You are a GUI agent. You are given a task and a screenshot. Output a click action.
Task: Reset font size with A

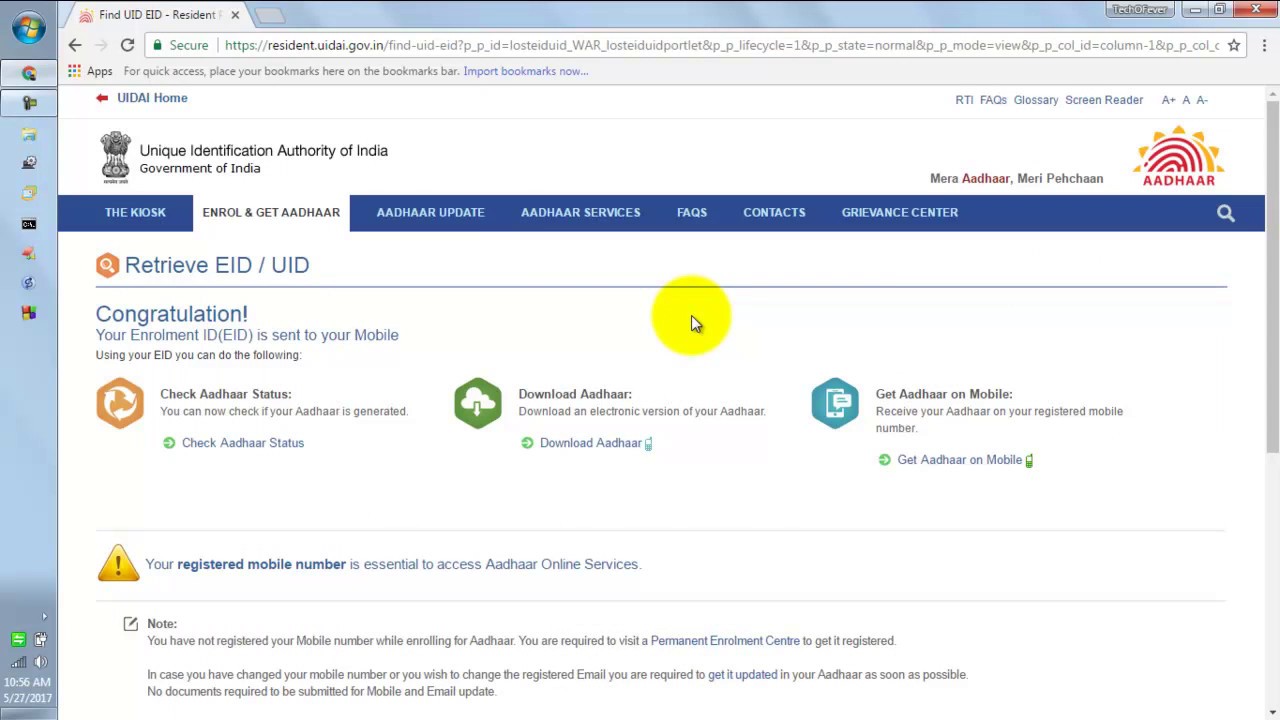(1186, 100)
